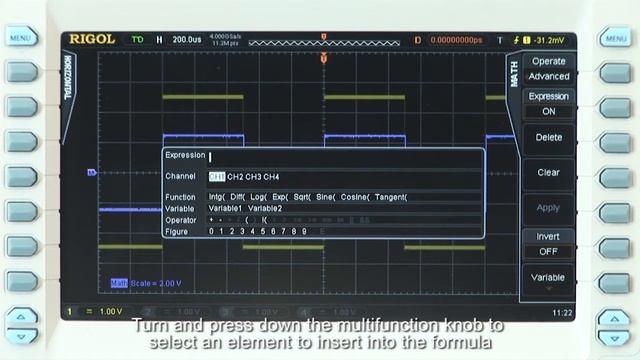Toggle Expression ON setting
This screenshot has height=360, width=640.
[549, 104]
